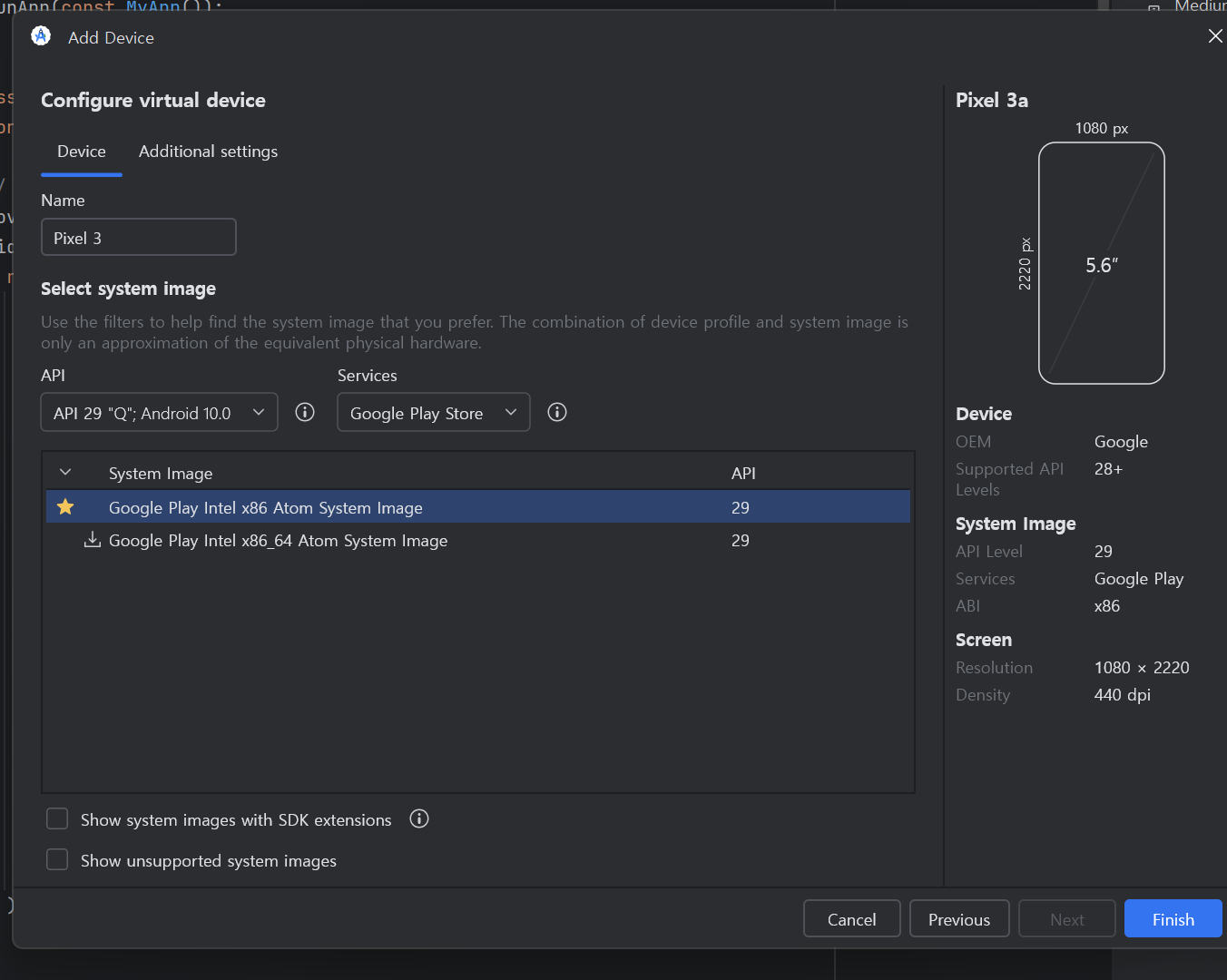This screenshot has width=1227, height=980.
Task: Click the Finish button
Action: coord(1173,919)
